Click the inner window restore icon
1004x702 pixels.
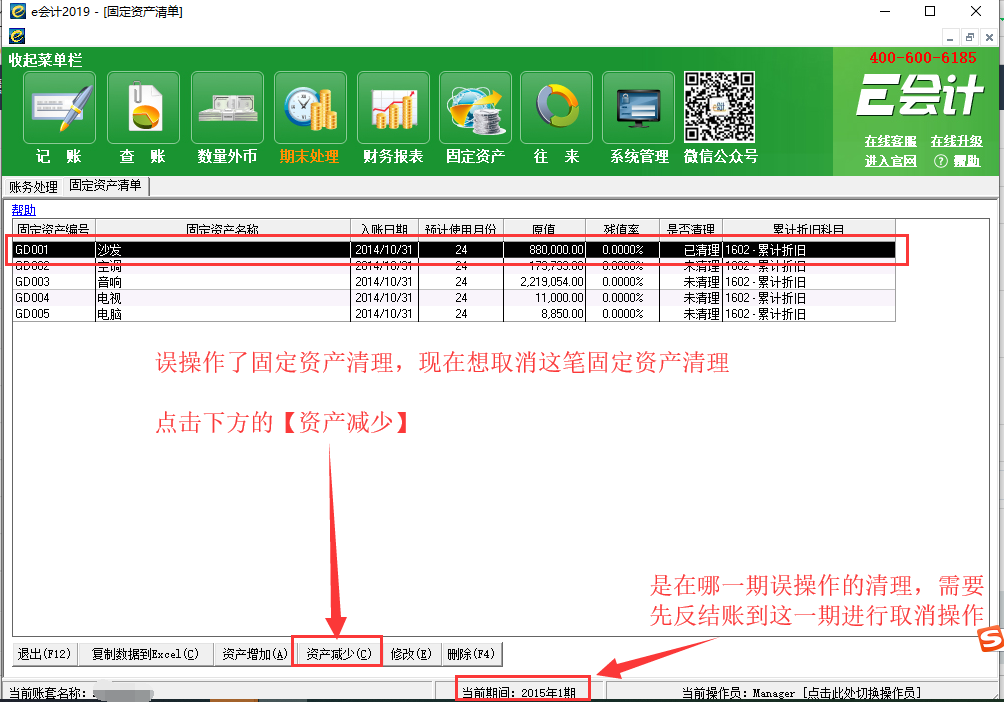(969, 37)
